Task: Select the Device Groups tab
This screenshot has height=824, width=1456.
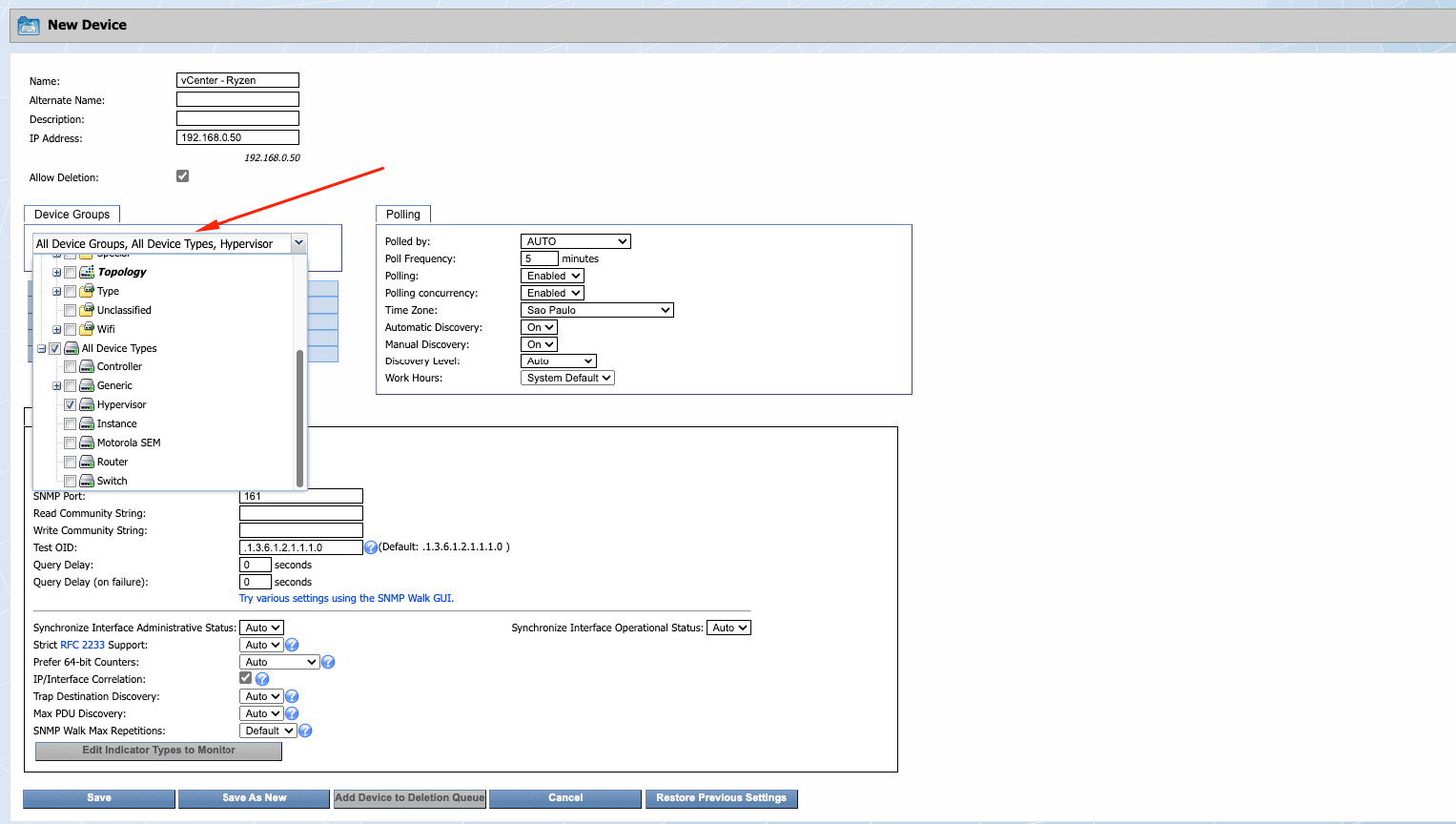Action: click(x=72, y=215)
